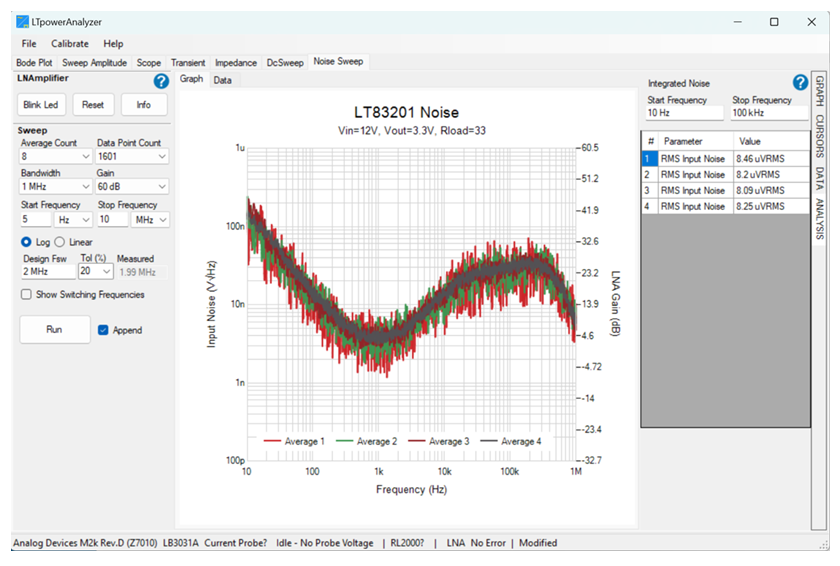Viewport: 840px width, 566px height.
Task: Open the Tol (%) dropdown showing 20
Action: [x=95, y=271]
